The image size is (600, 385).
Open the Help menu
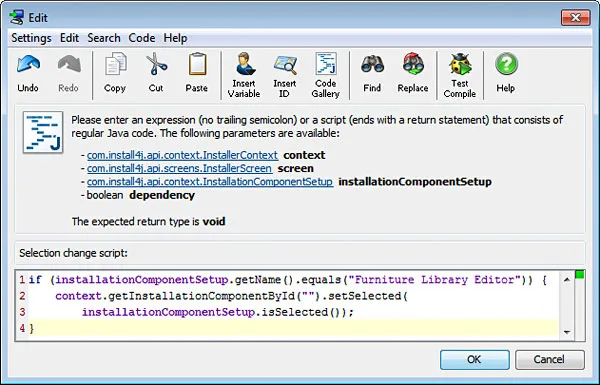pyautogui.click(x=175, y=38)
